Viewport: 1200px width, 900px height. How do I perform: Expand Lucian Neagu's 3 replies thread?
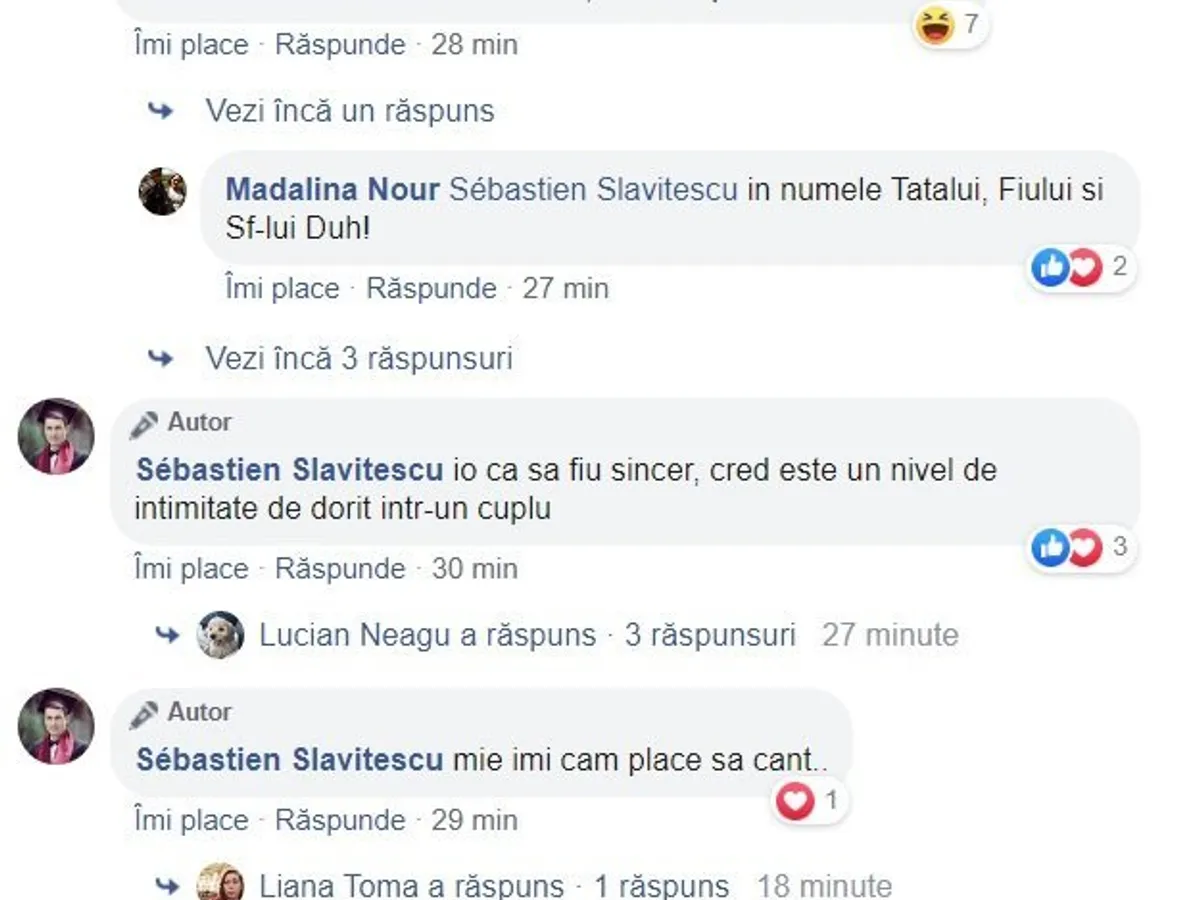click(x=527, y=635)
